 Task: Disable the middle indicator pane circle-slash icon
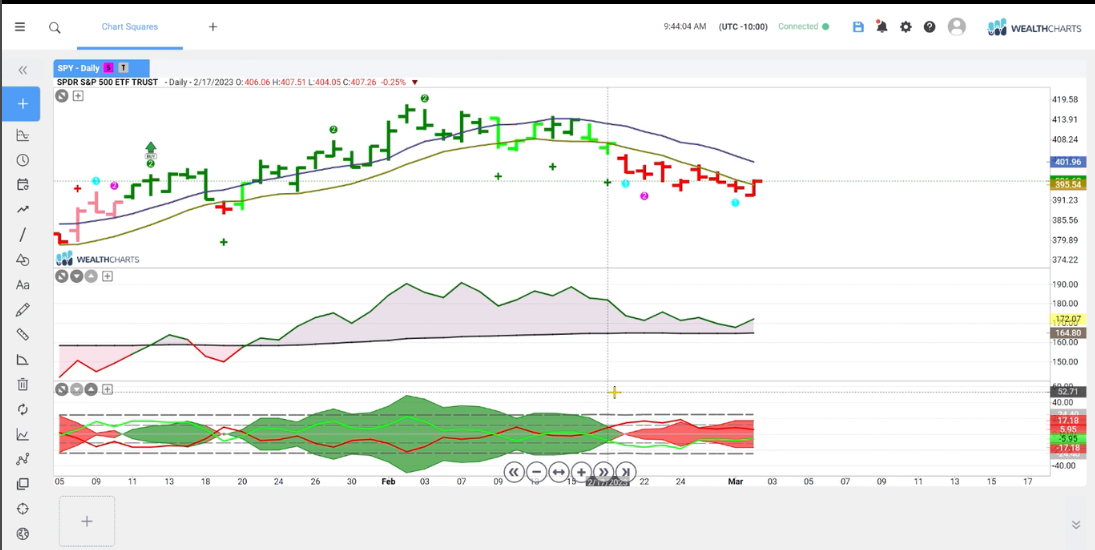click(62, 276)
